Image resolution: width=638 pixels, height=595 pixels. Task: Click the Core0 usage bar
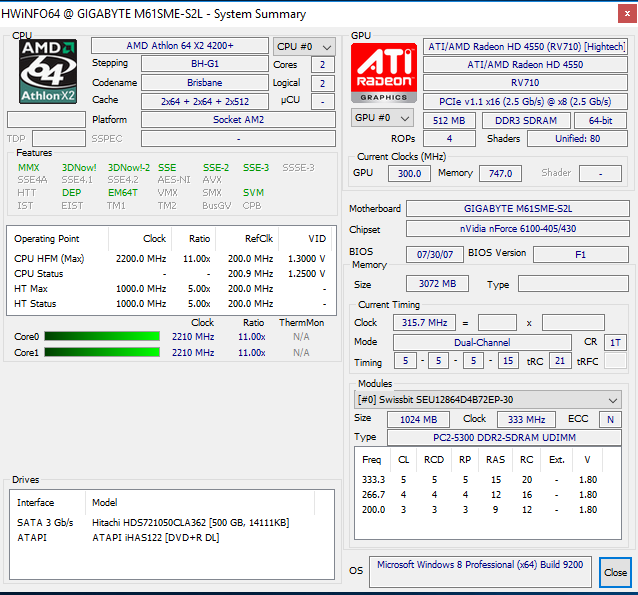[x=102, y=336]
